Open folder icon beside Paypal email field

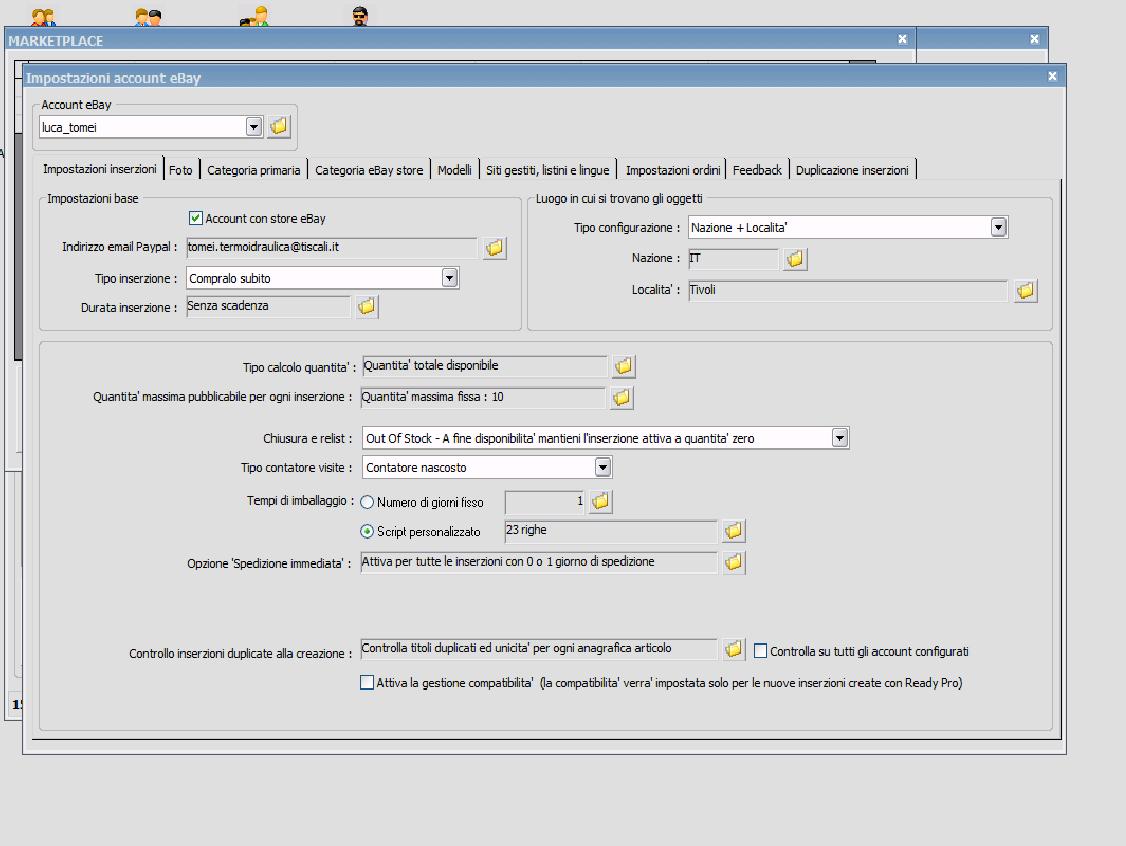coord(494,248)
